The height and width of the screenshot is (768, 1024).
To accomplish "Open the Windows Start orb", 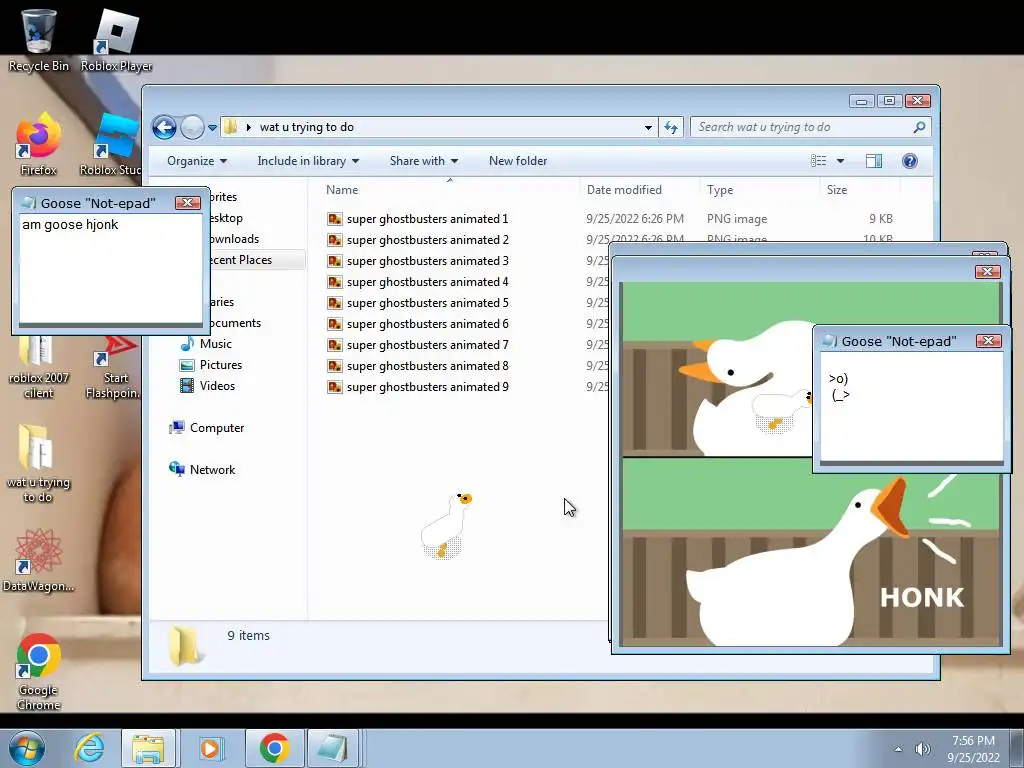I will pyautogui.click(x=27, y=748).
